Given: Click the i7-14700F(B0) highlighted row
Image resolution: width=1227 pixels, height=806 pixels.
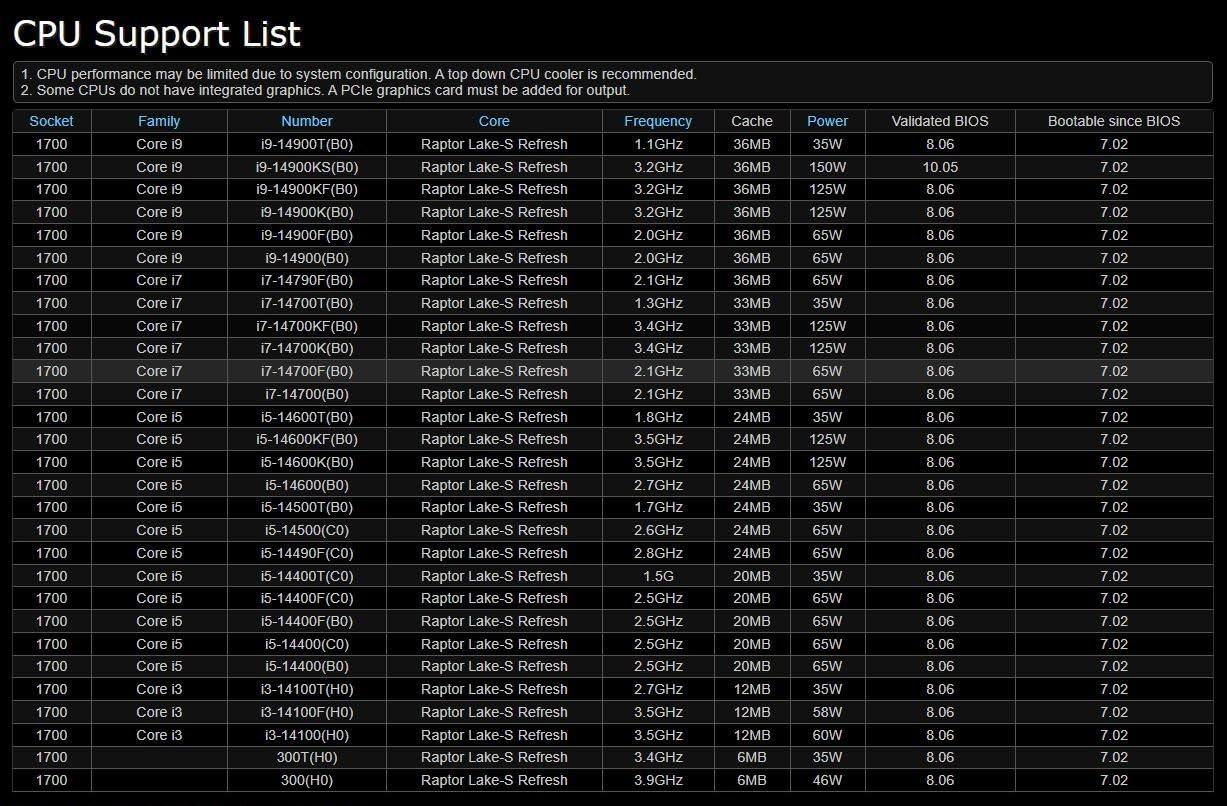Looking at the screenshot, I should click(x=306, y=371).
